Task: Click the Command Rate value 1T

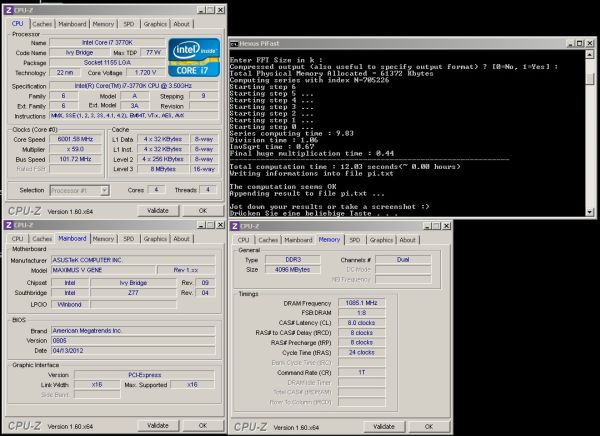Action: point(362,372)
